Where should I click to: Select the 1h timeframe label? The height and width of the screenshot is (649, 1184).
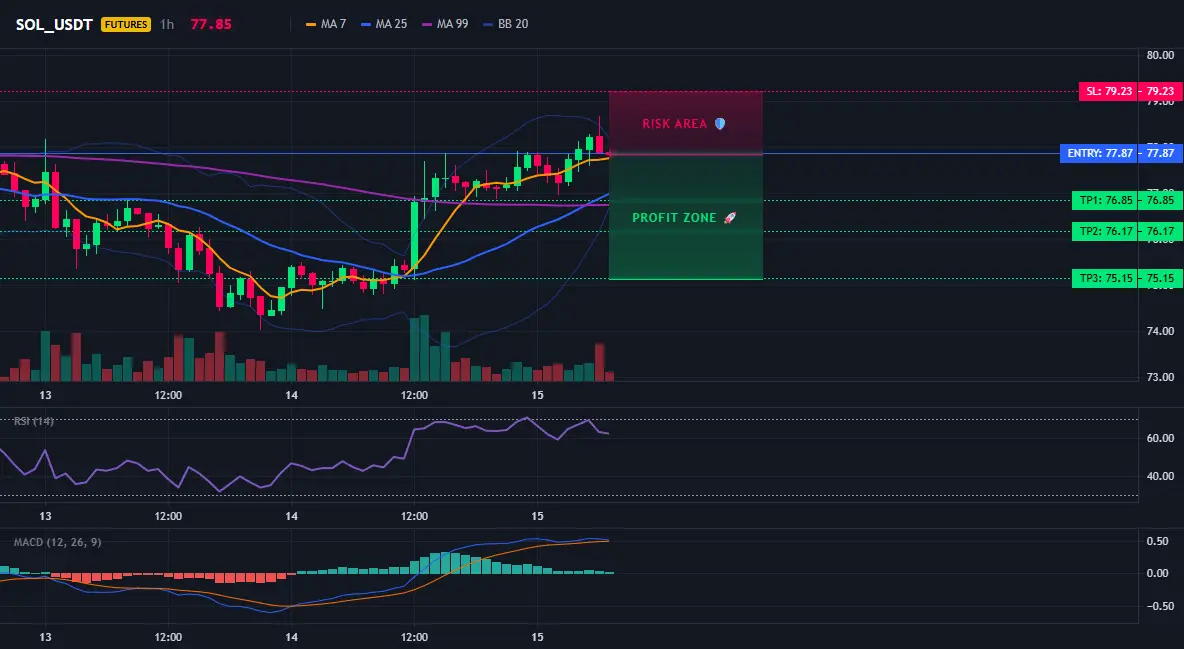[x=167, y=24]
